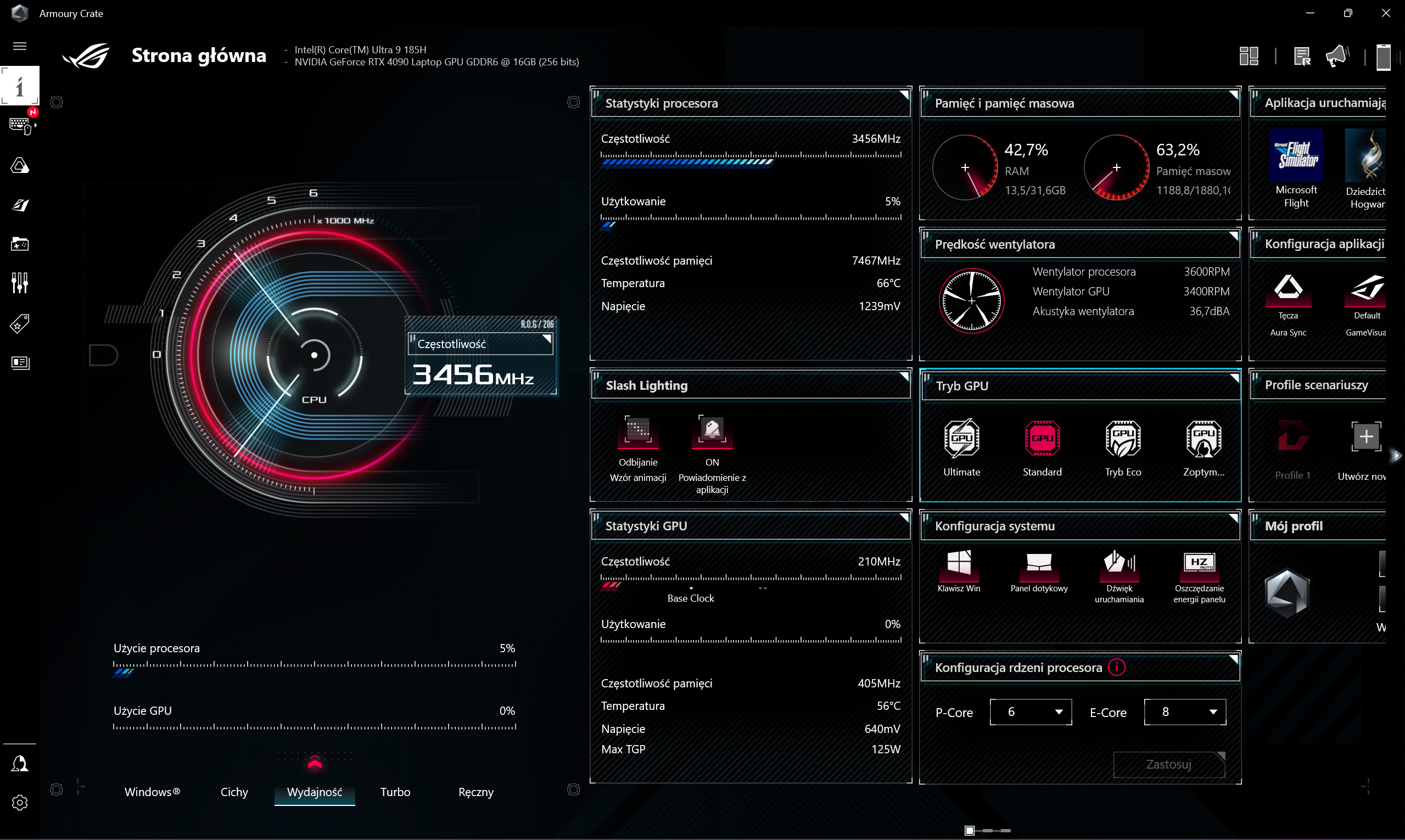Viewport: 1405px width, 840px height.
Task: Open the Aura Sync sidebar icon
Action: tap(20, 166)
